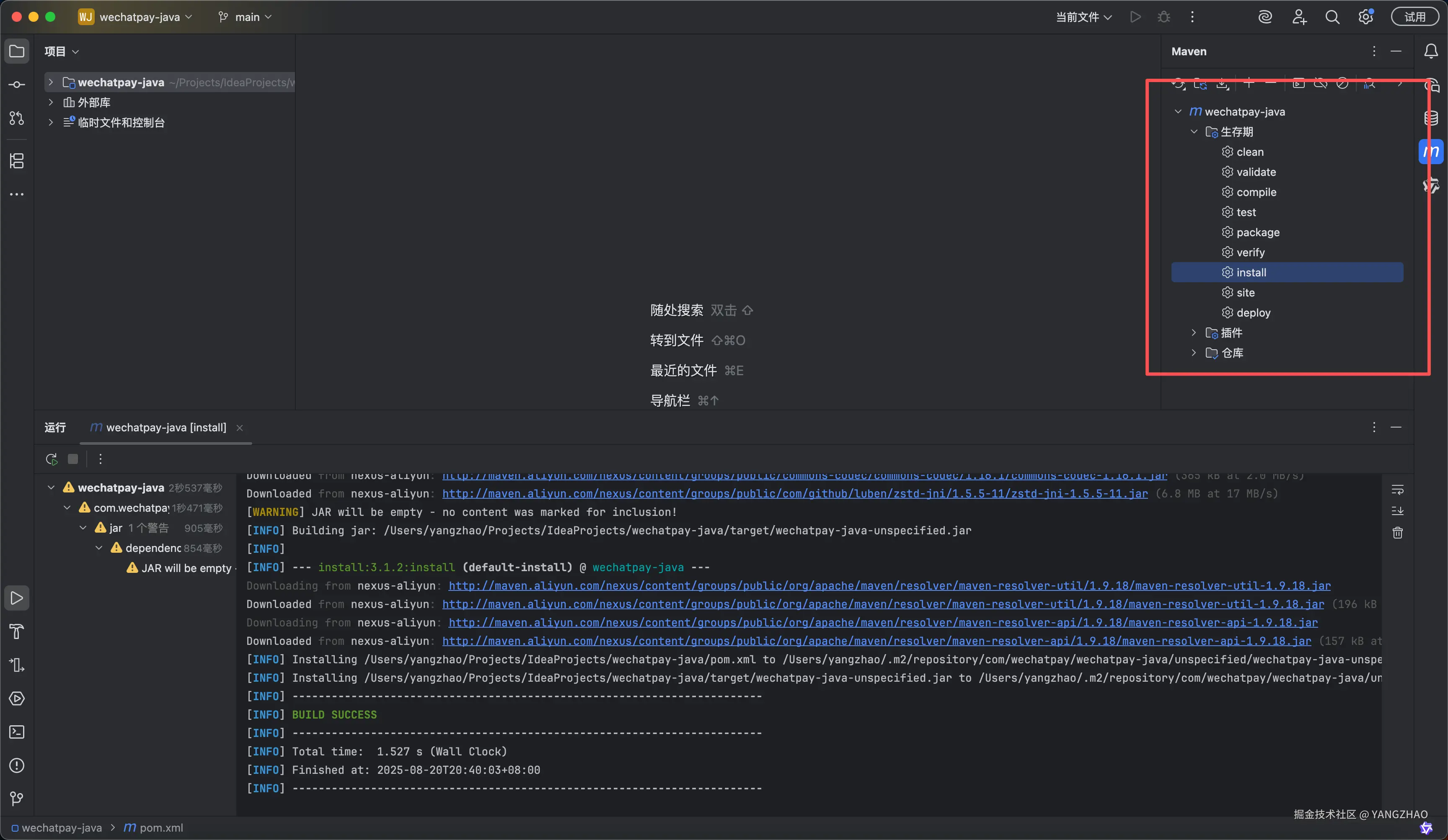
Task: Collapse the jar warning node in run tree
Action: (x=83, y=528)
